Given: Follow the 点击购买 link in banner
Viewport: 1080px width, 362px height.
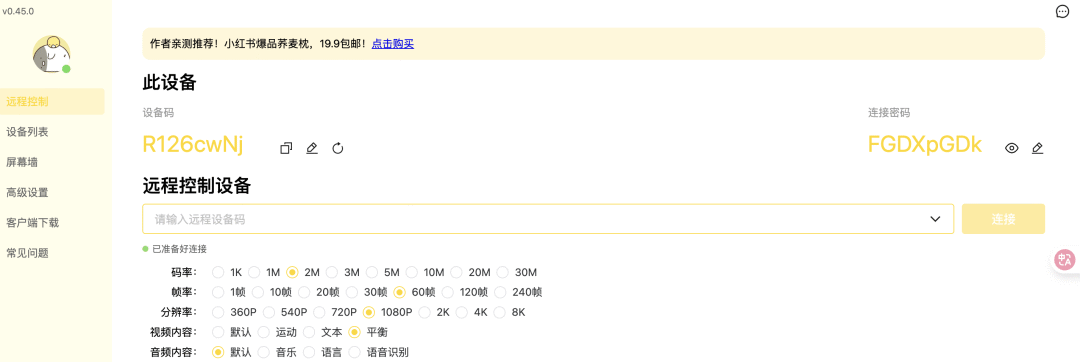Looking at the screenshot, I should [x=393, y=44].
